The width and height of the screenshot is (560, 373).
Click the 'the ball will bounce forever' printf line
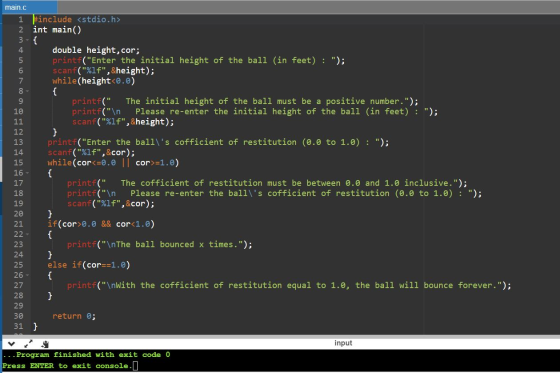289,285
